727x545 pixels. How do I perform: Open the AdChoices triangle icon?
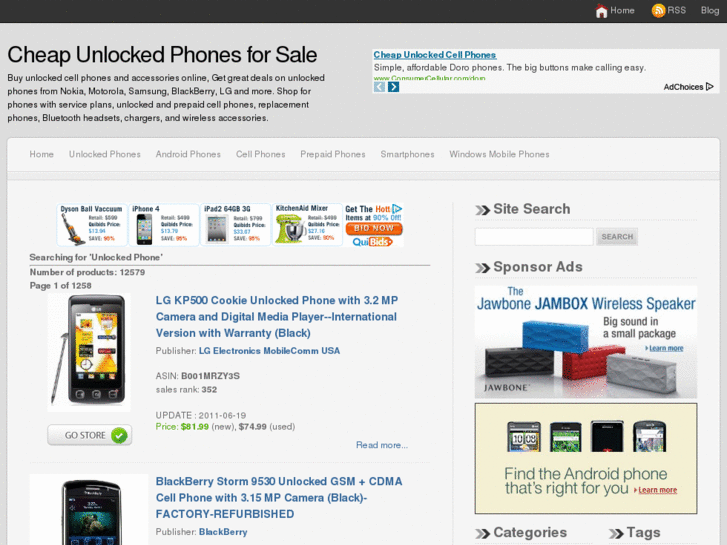click(x=709, y=87)
